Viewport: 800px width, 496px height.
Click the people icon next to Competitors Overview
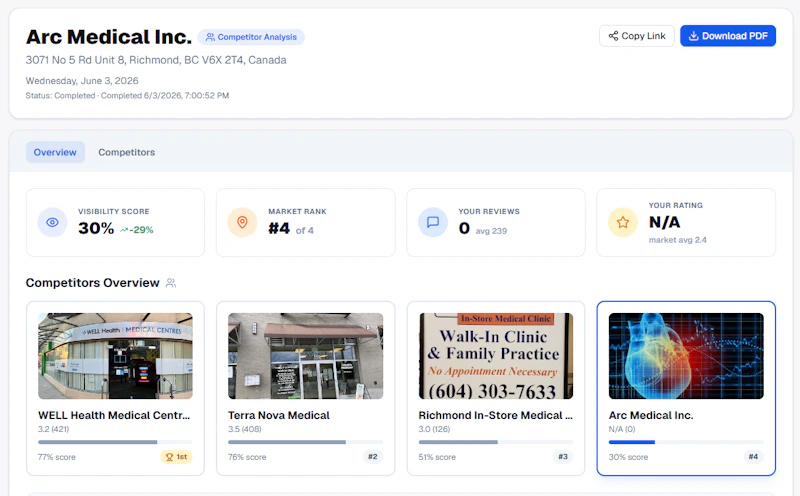click(171, 283)
